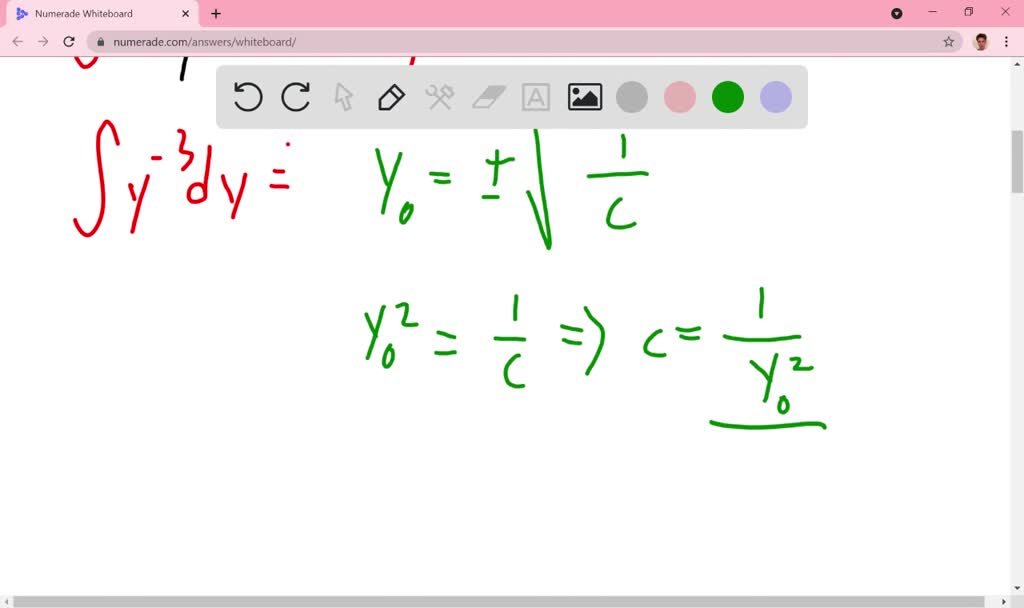Viewport: 1024px width, 608px height.
Task: Activate the gray drawing color
Action: pyautogui.click(x=632, y=97)
